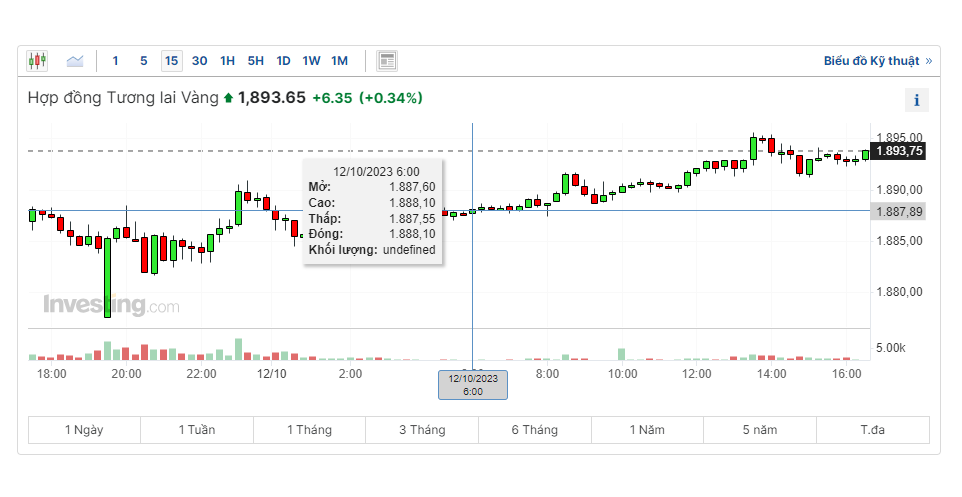Select the 1 minute interval
Image resolution: width=962 pixels, height=497 pixels.
(115, 61)
